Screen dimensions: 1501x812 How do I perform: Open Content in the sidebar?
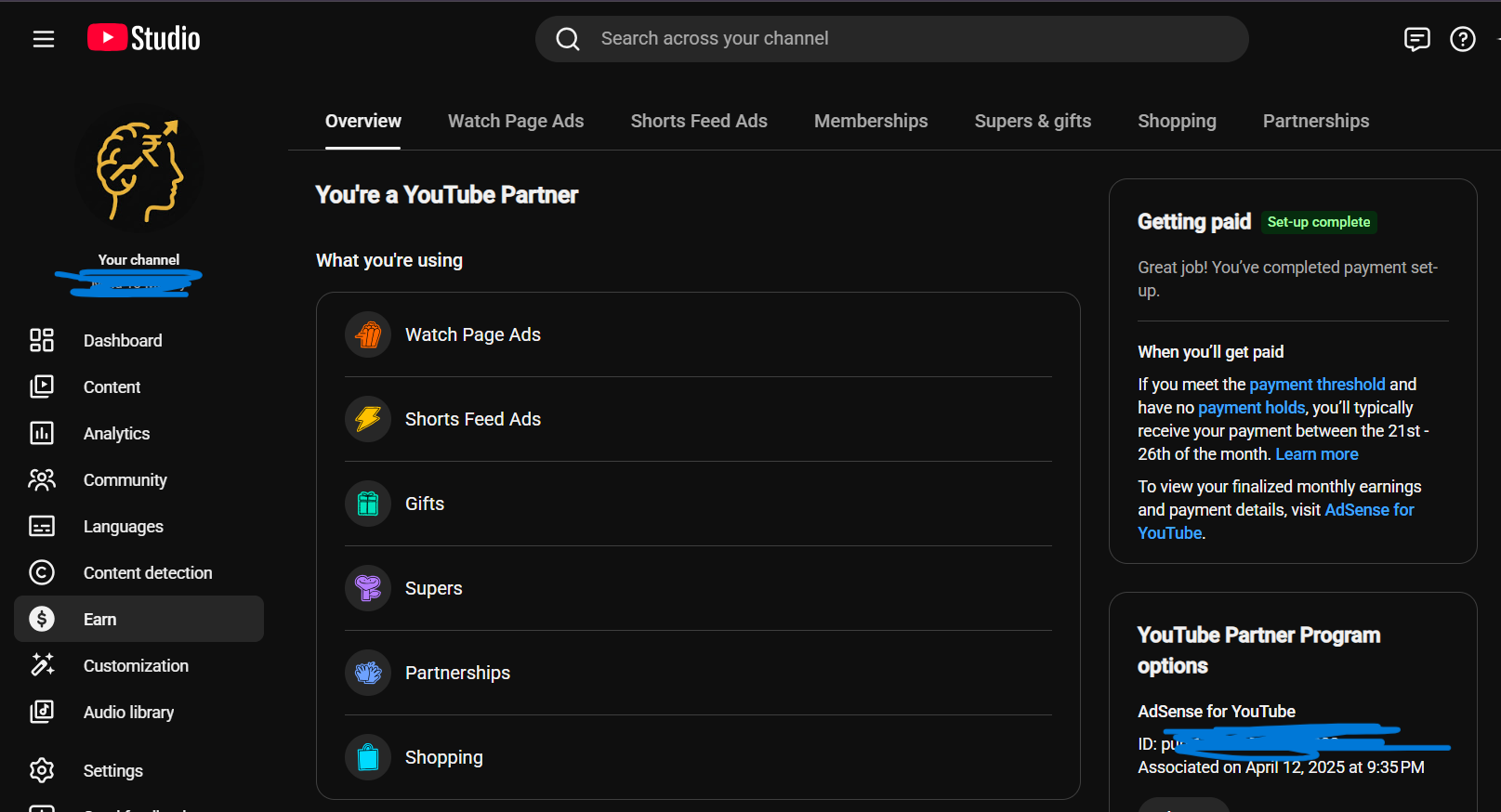point(139,386)
